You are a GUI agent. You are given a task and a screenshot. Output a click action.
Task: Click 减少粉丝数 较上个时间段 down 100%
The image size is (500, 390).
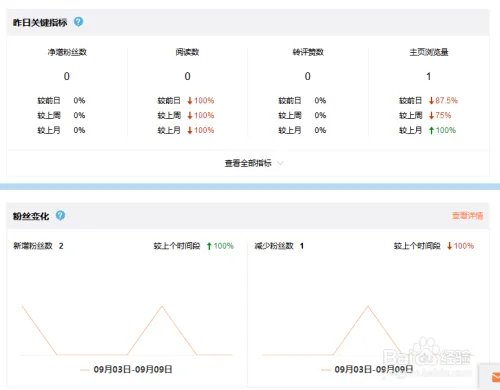coord(461,246)
